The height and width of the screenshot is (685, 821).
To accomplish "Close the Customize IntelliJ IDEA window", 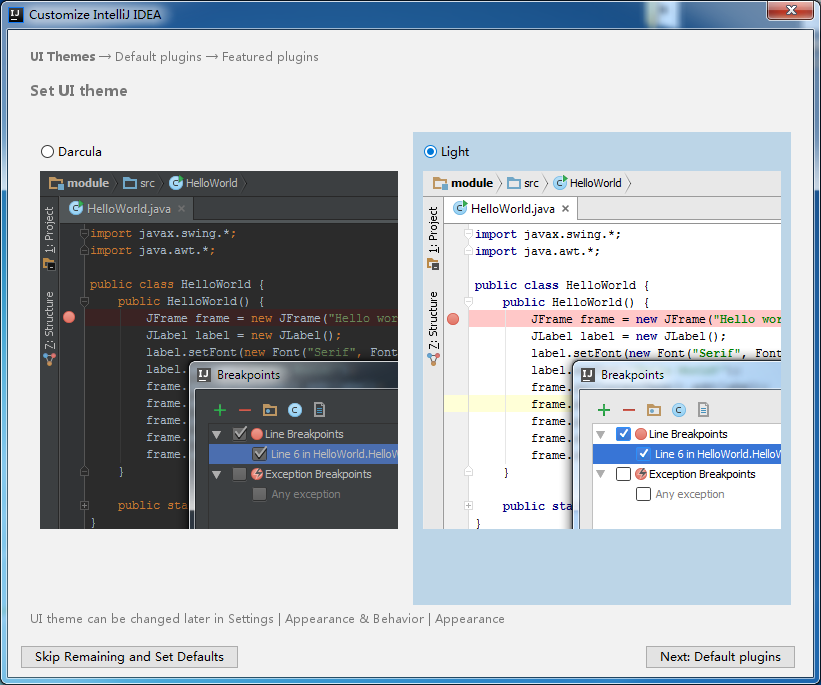I will click(x=790, y=10).
